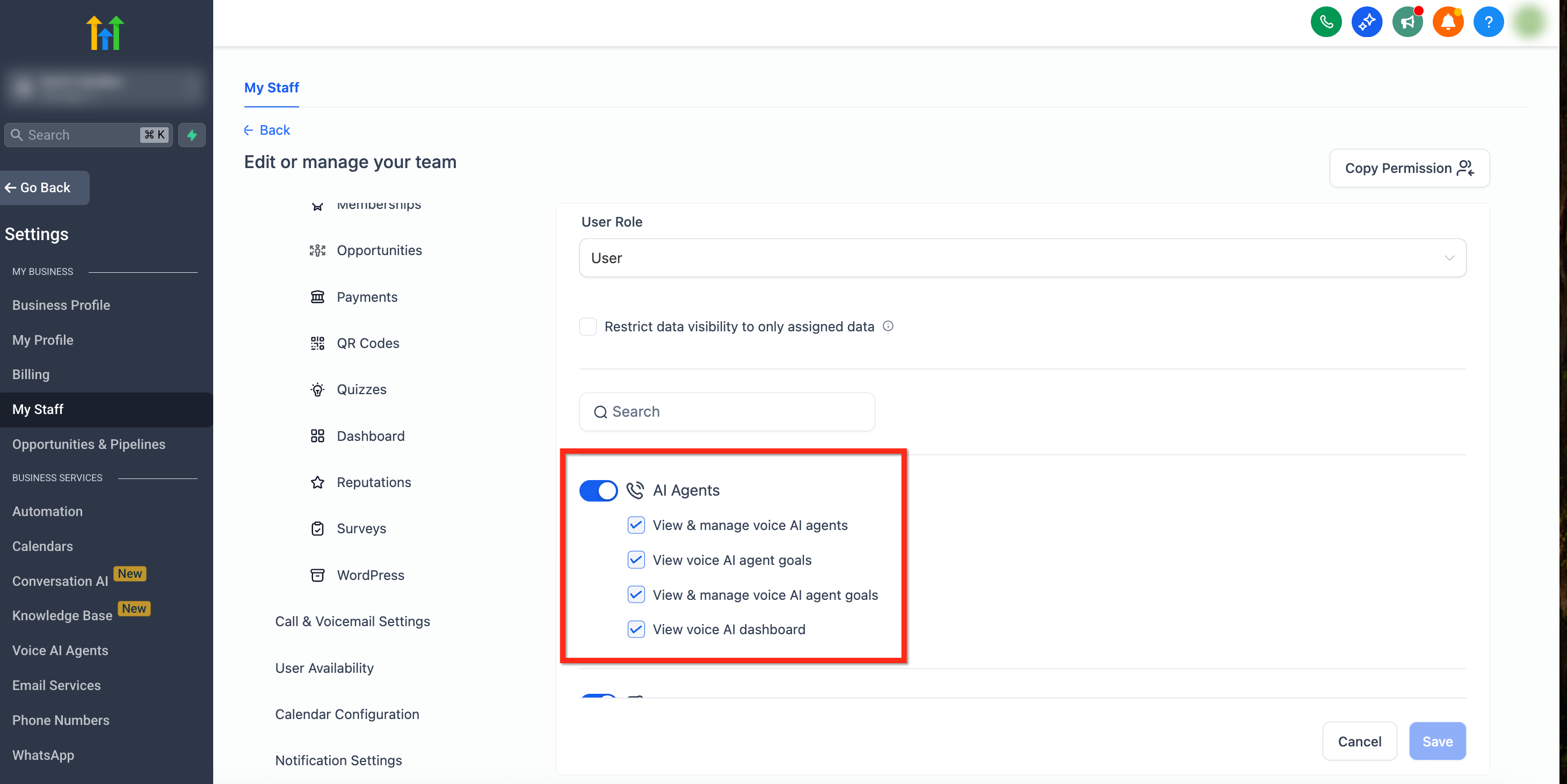The width and height of the screenshot is (1567, 784).
Task: Expand Call & Voicemail Settings section
Action: [x=352, y=621]
